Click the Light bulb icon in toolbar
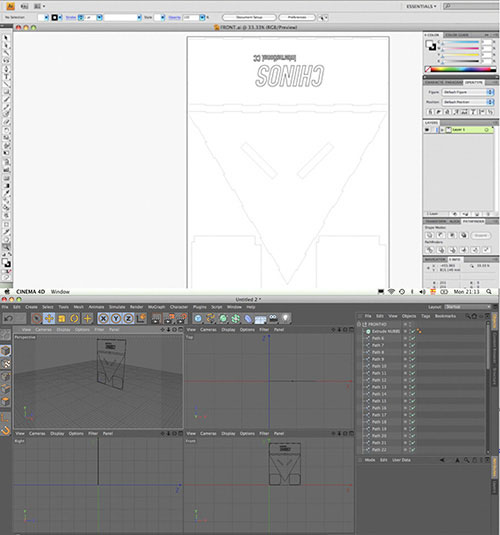 point(285,318)
